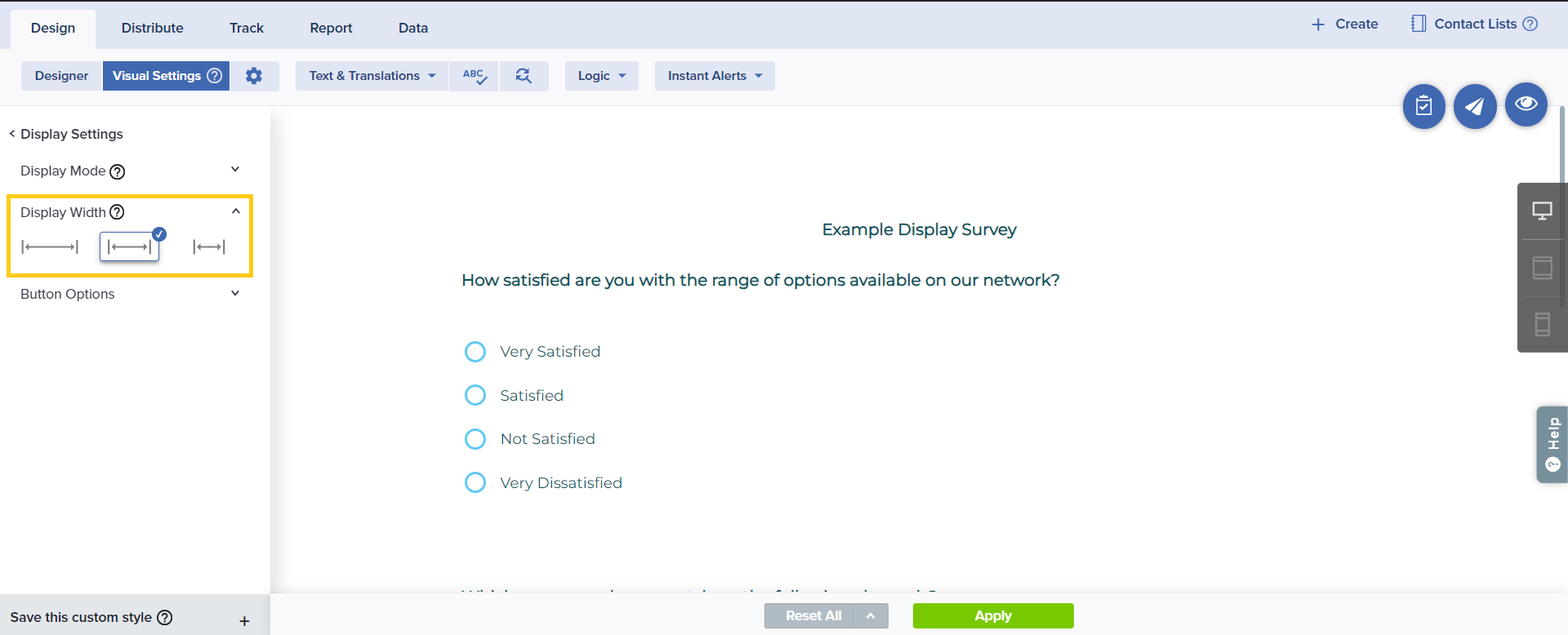Switch to the Distribute tab
Screen dimensions: 1568x635
pyautogui.click(x=153, y=28)
